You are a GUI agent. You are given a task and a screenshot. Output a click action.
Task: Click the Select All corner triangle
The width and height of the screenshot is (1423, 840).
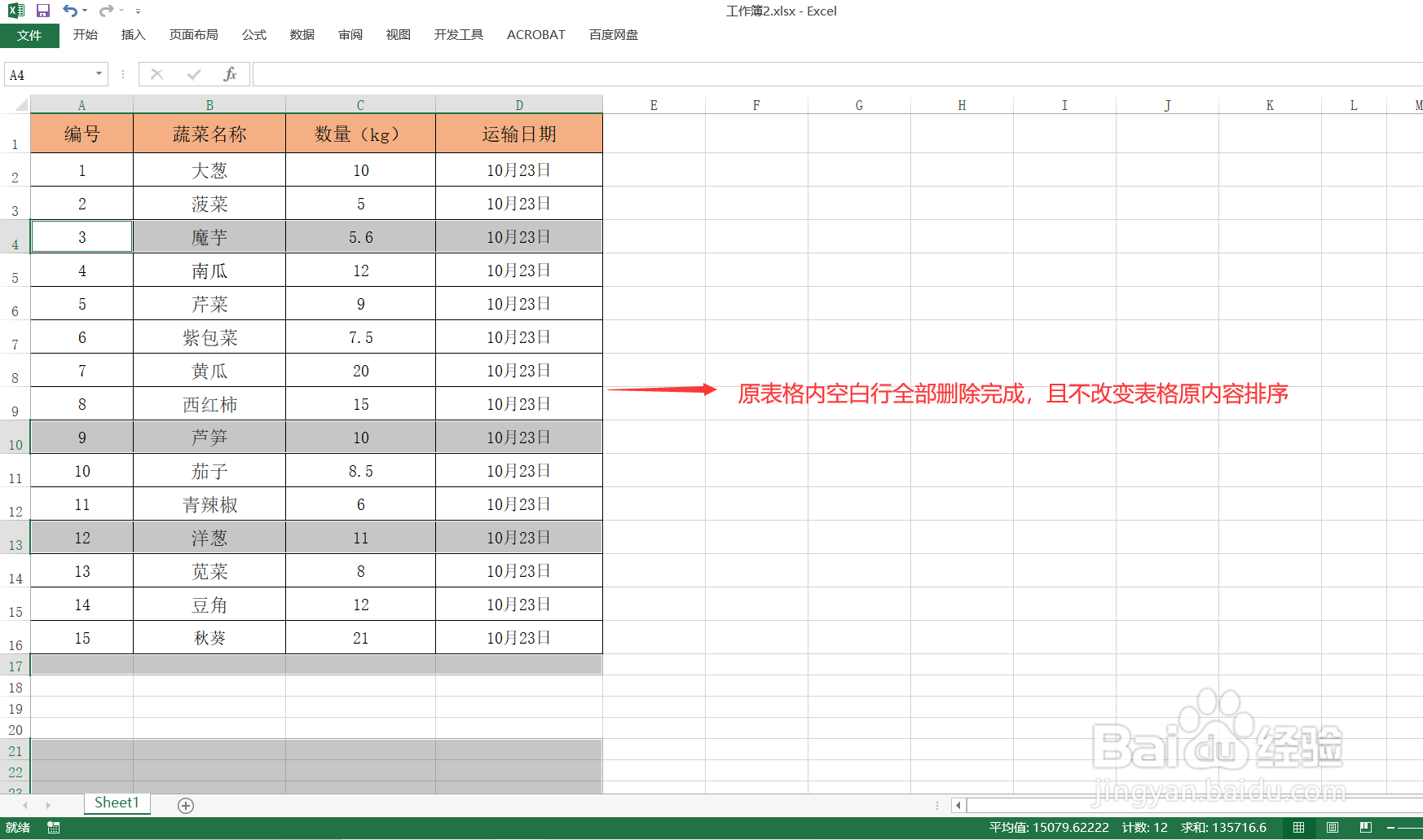coord(21,104)
